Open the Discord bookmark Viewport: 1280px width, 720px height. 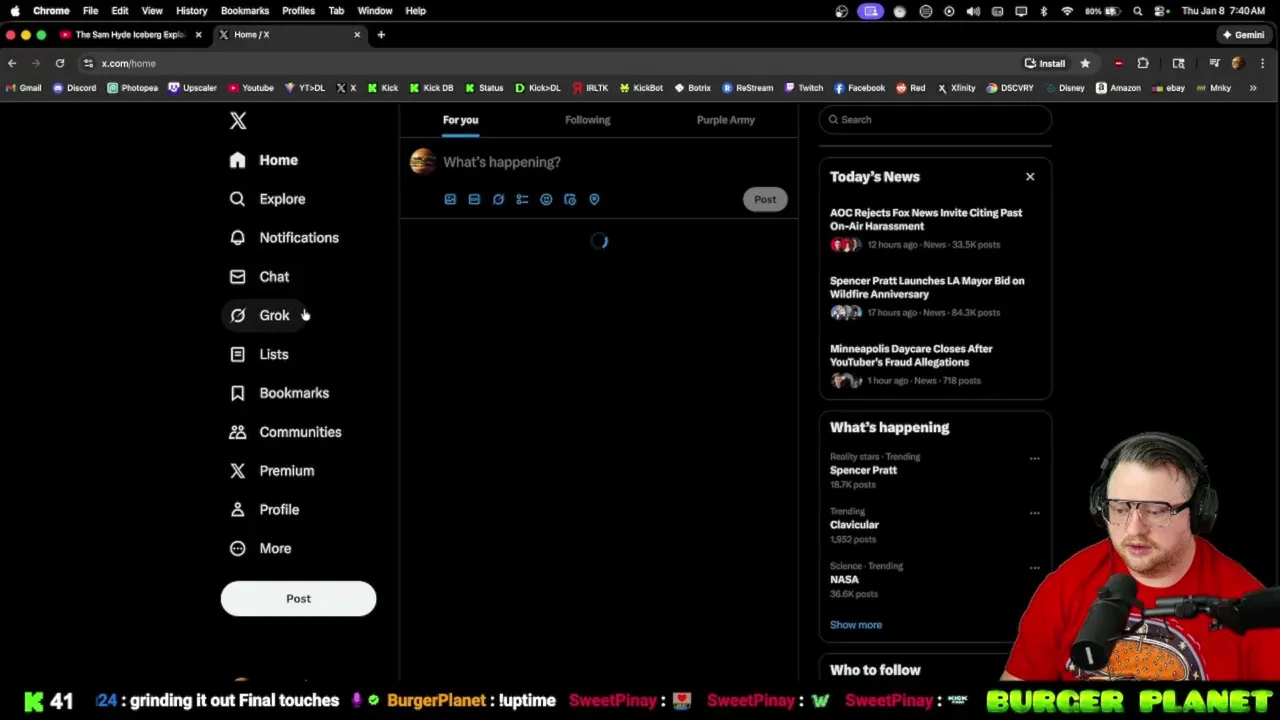tap(75, 88)
